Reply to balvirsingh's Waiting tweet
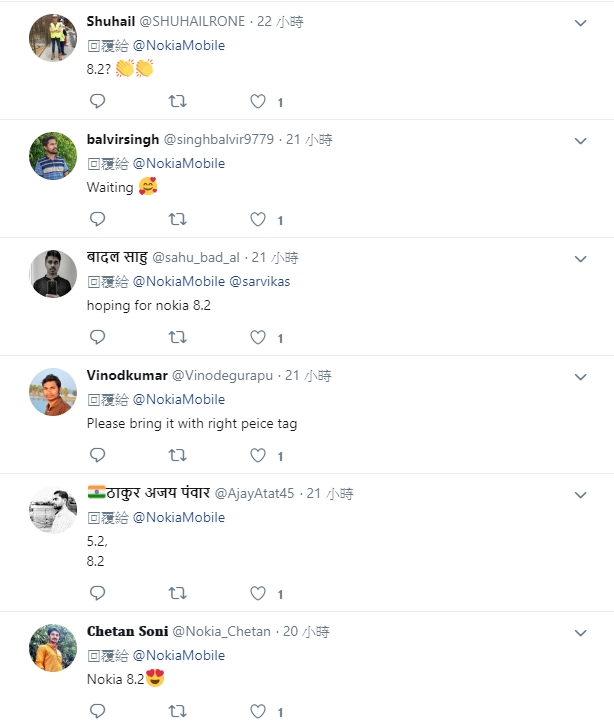 (97, 219)
